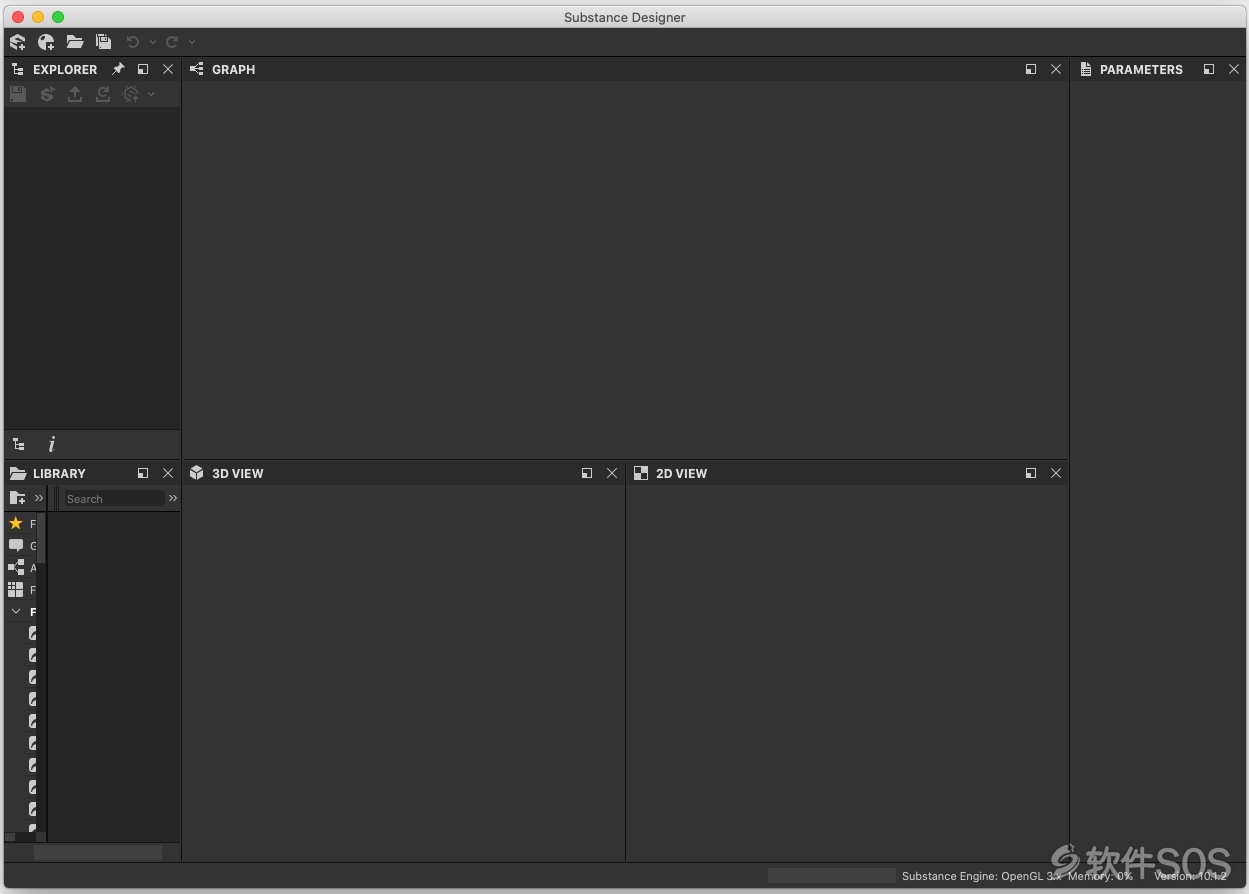Undo the last action

pyautogui.click(x=132, y=42)
